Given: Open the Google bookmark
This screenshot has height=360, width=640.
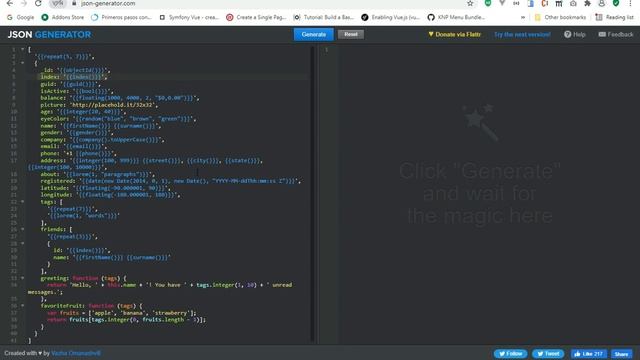Looking at the screenshot, I should (20, 17).
